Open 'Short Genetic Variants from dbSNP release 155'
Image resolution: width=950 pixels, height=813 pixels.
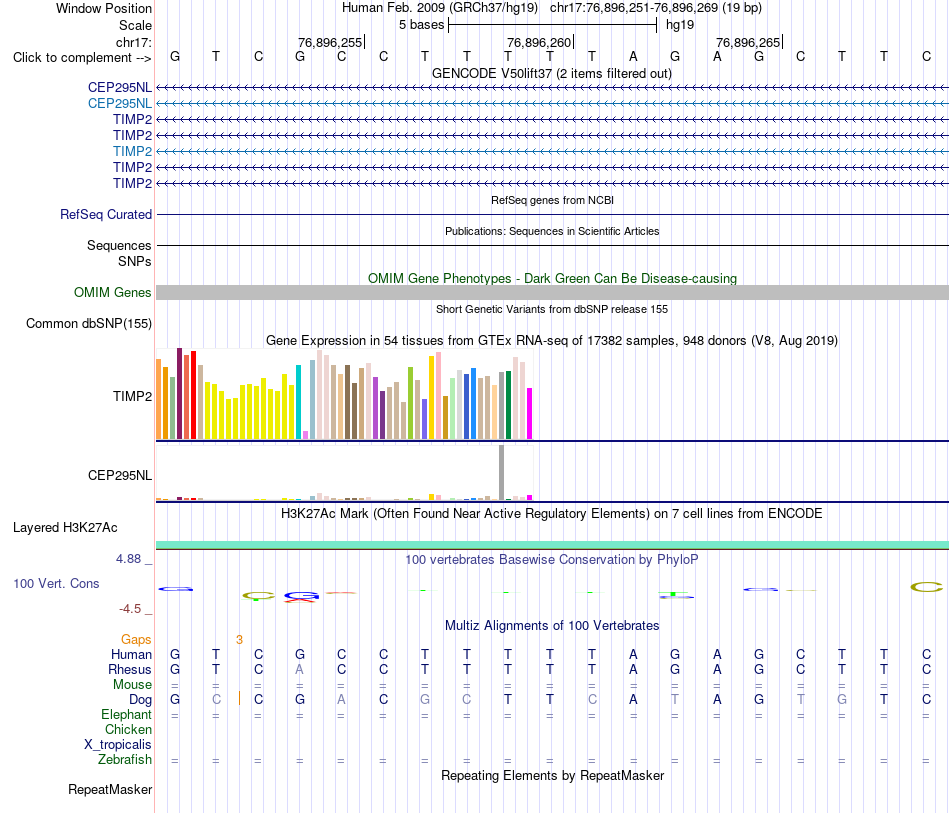click(x=552, y=309)
